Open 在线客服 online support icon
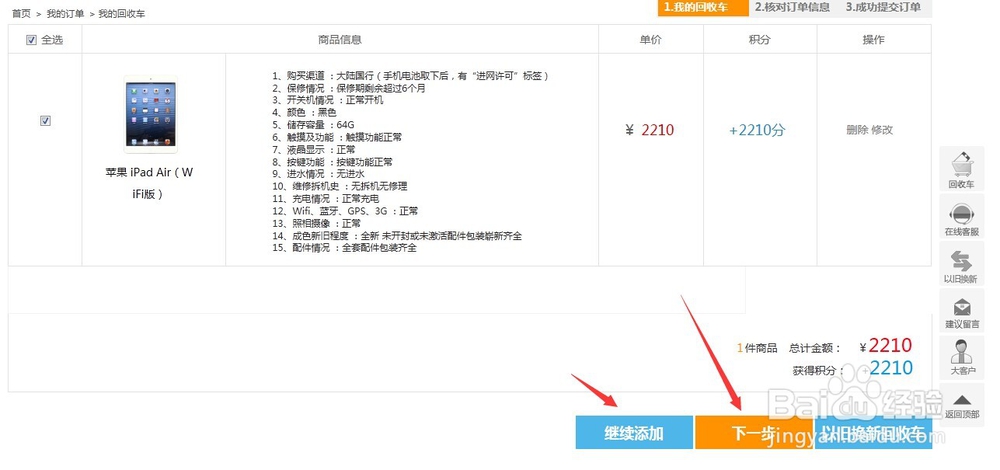1000x470 pixels. (961, 217)
